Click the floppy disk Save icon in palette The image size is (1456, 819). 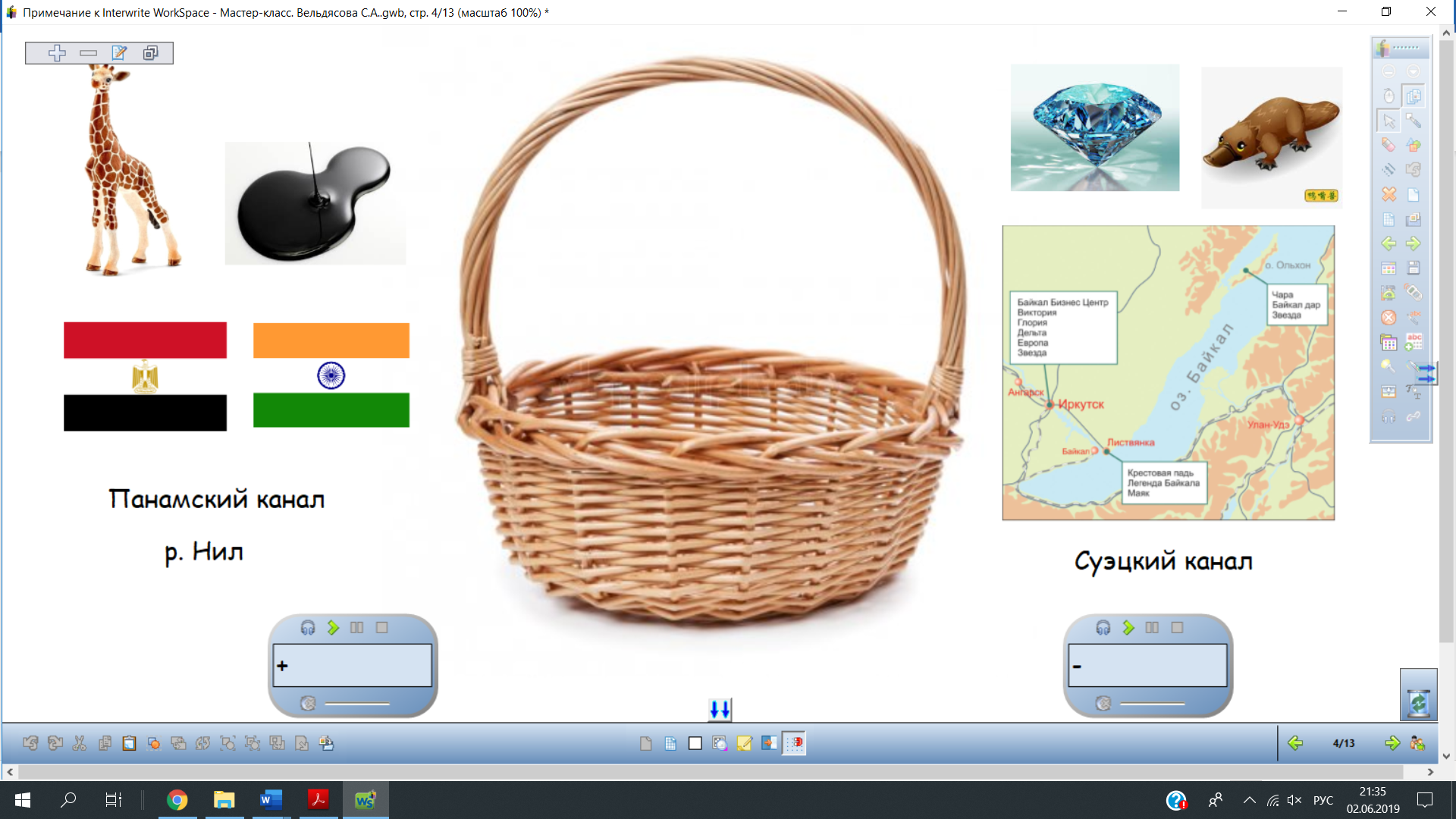(x=1413, y=268)
